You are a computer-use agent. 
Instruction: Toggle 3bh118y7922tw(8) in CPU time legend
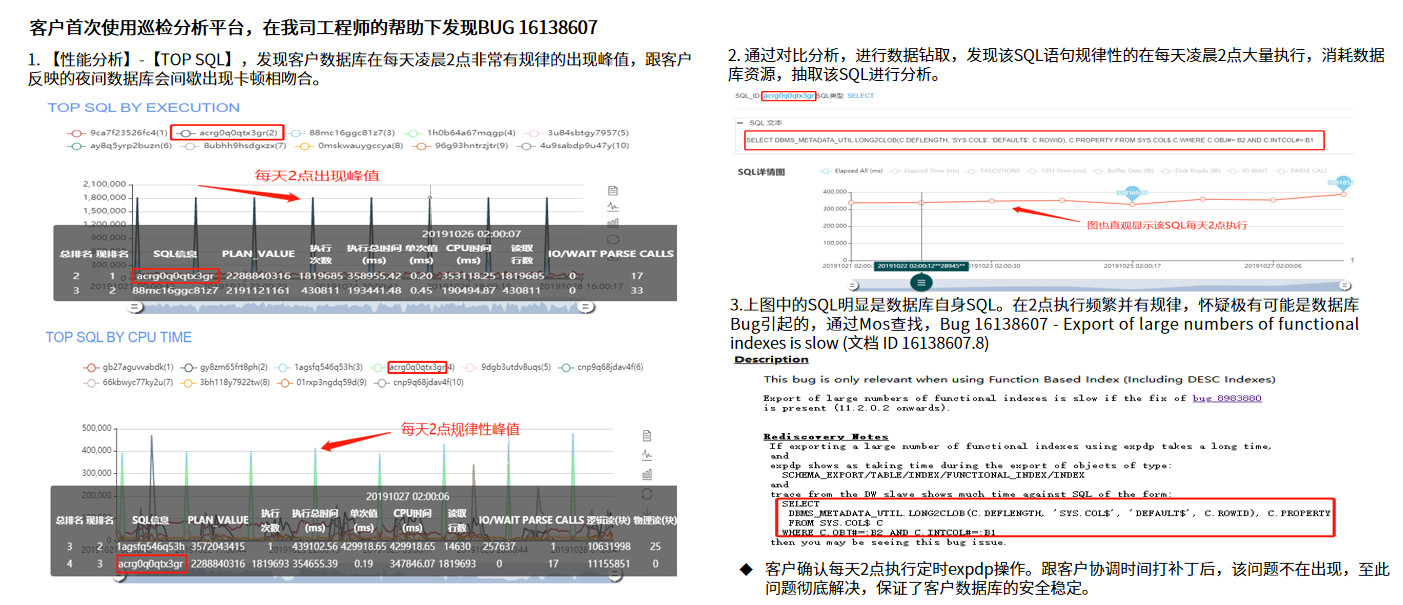(226, 382)
